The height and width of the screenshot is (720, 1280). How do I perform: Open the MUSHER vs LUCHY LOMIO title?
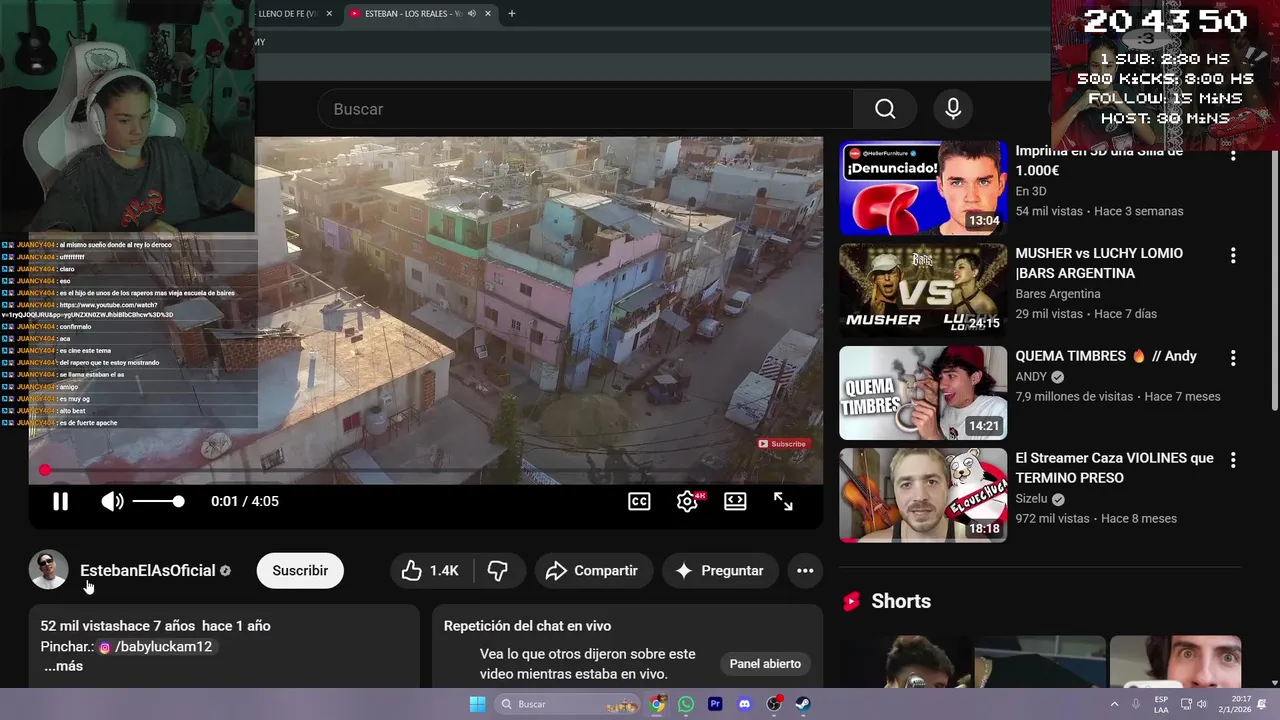pyautogui.click(x=1099, y=263)
